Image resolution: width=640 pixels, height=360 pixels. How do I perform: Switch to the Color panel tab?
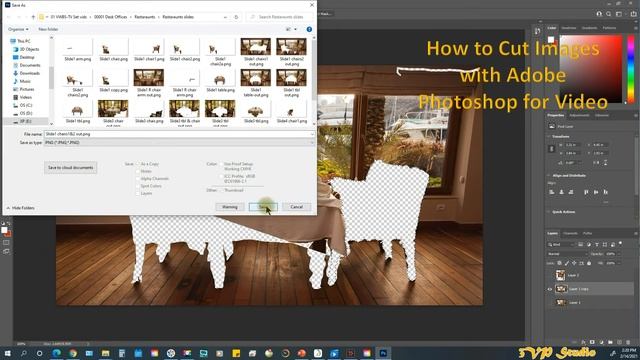click(x=552, y=28)
